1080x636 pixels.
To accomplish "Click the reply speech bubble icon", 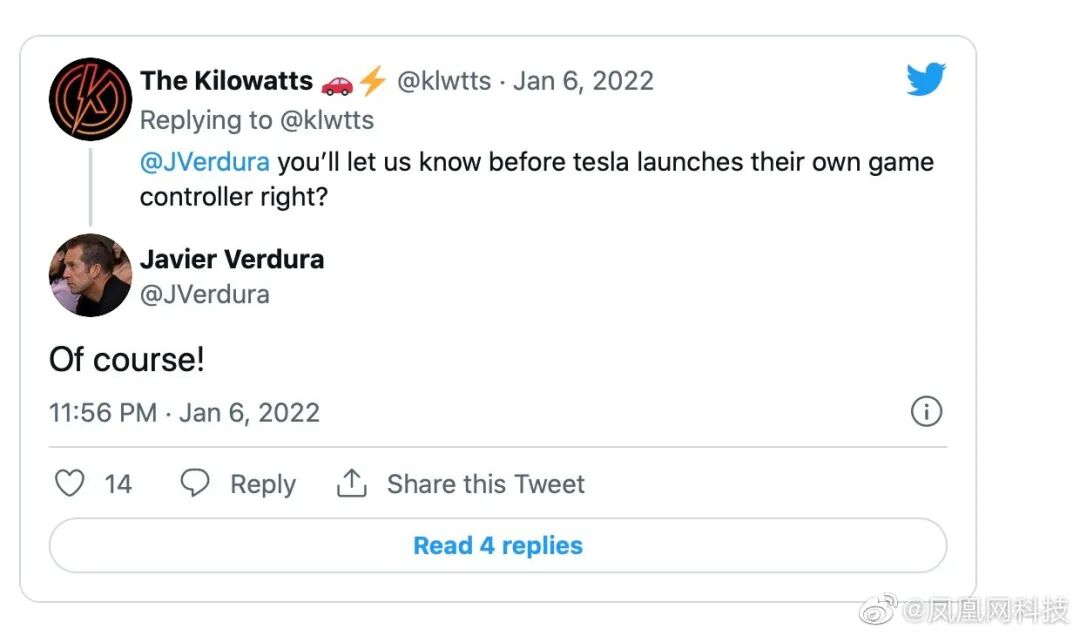I will [195, 484].
